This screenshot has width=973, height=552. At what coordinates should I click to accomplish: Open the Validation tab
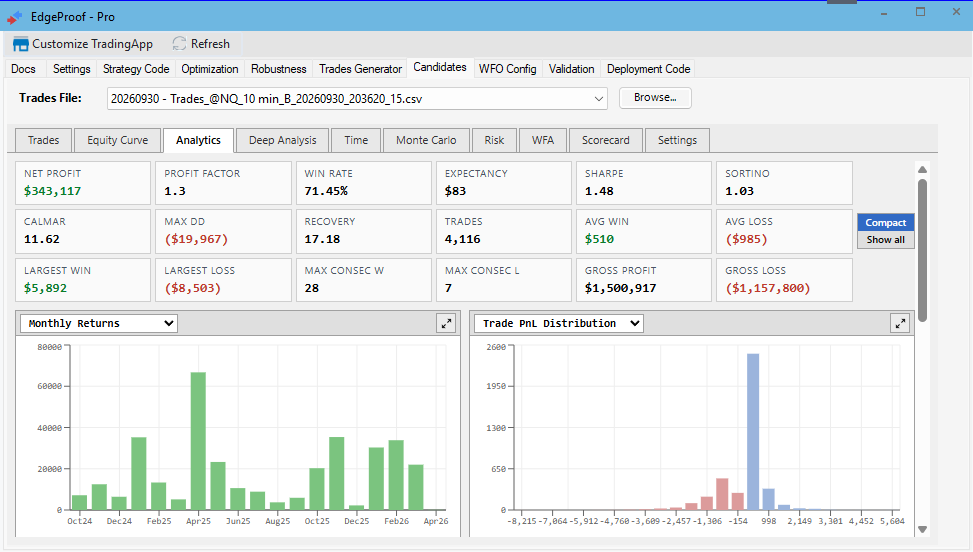572,69
